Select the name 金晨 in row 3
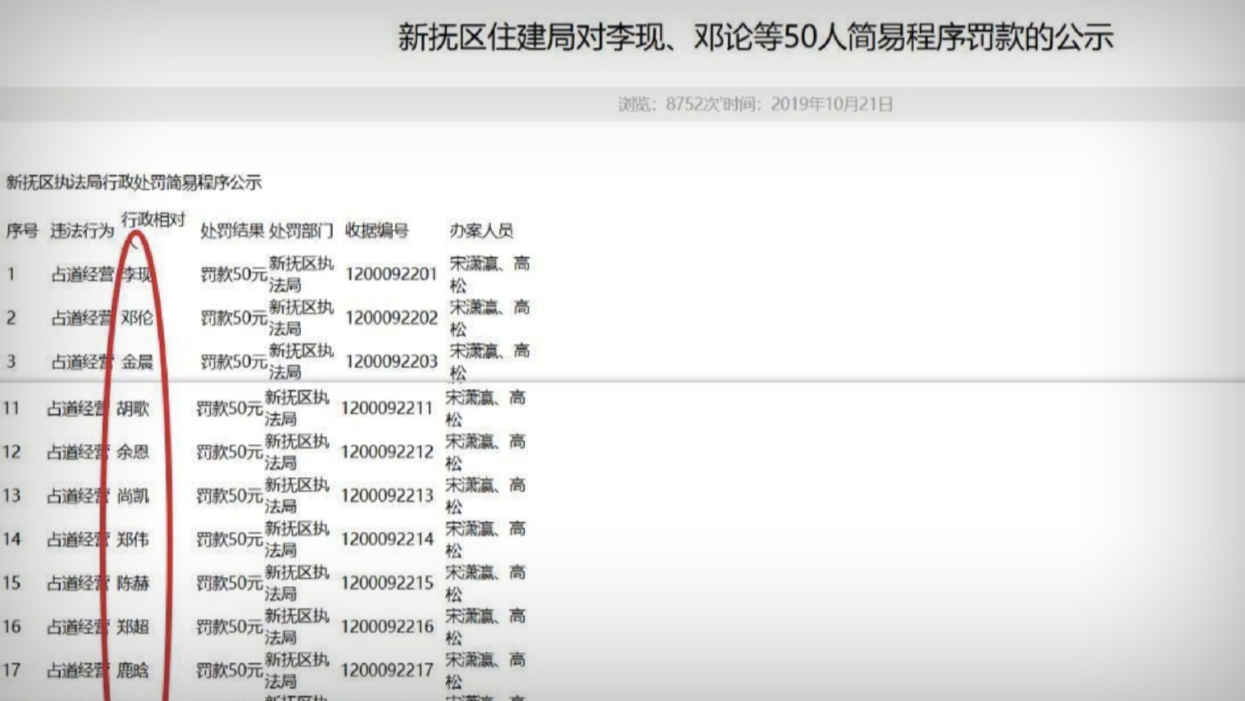The width and height of the screenshot is (1245, 701). point(137,361)
